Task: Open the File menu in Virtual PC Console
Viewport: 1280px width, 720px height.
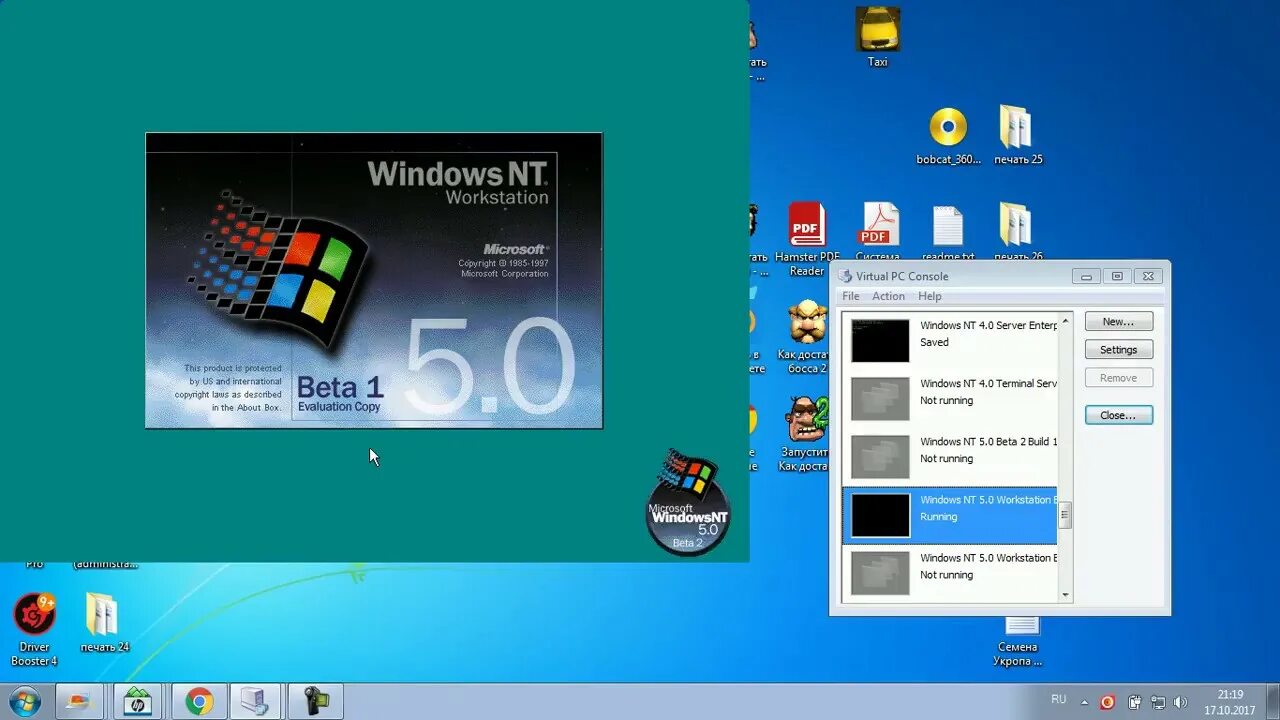Action: click(851, 296)
